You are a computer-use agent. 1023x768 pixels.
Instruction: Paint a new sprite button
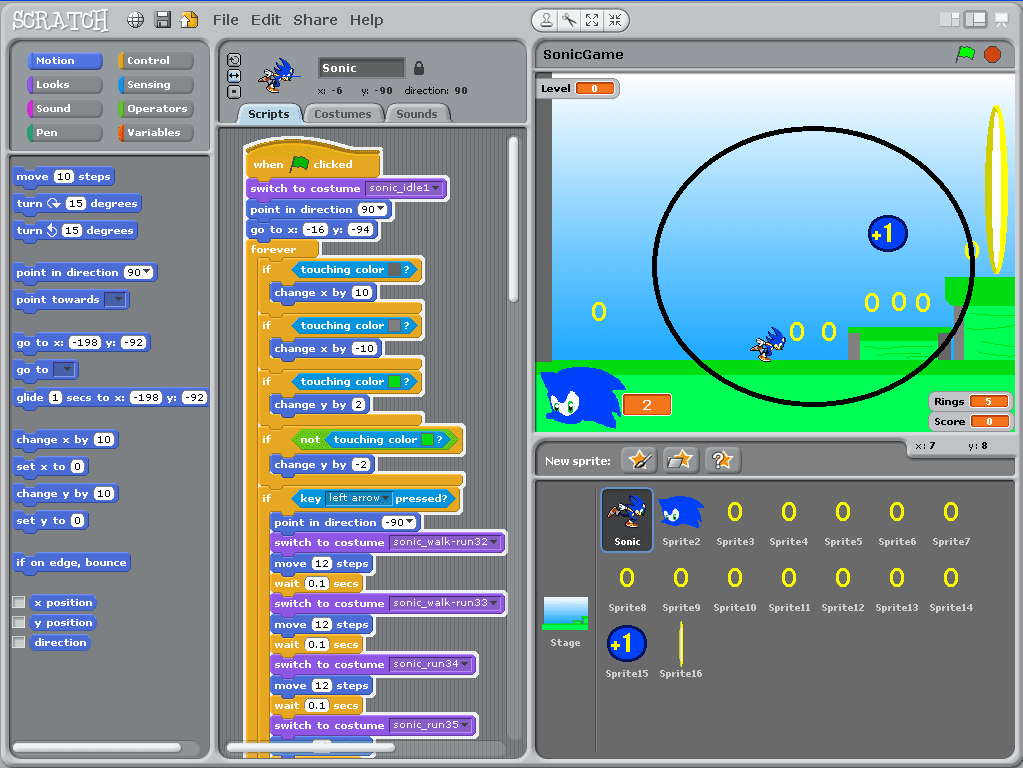click(x=638, y=460)
